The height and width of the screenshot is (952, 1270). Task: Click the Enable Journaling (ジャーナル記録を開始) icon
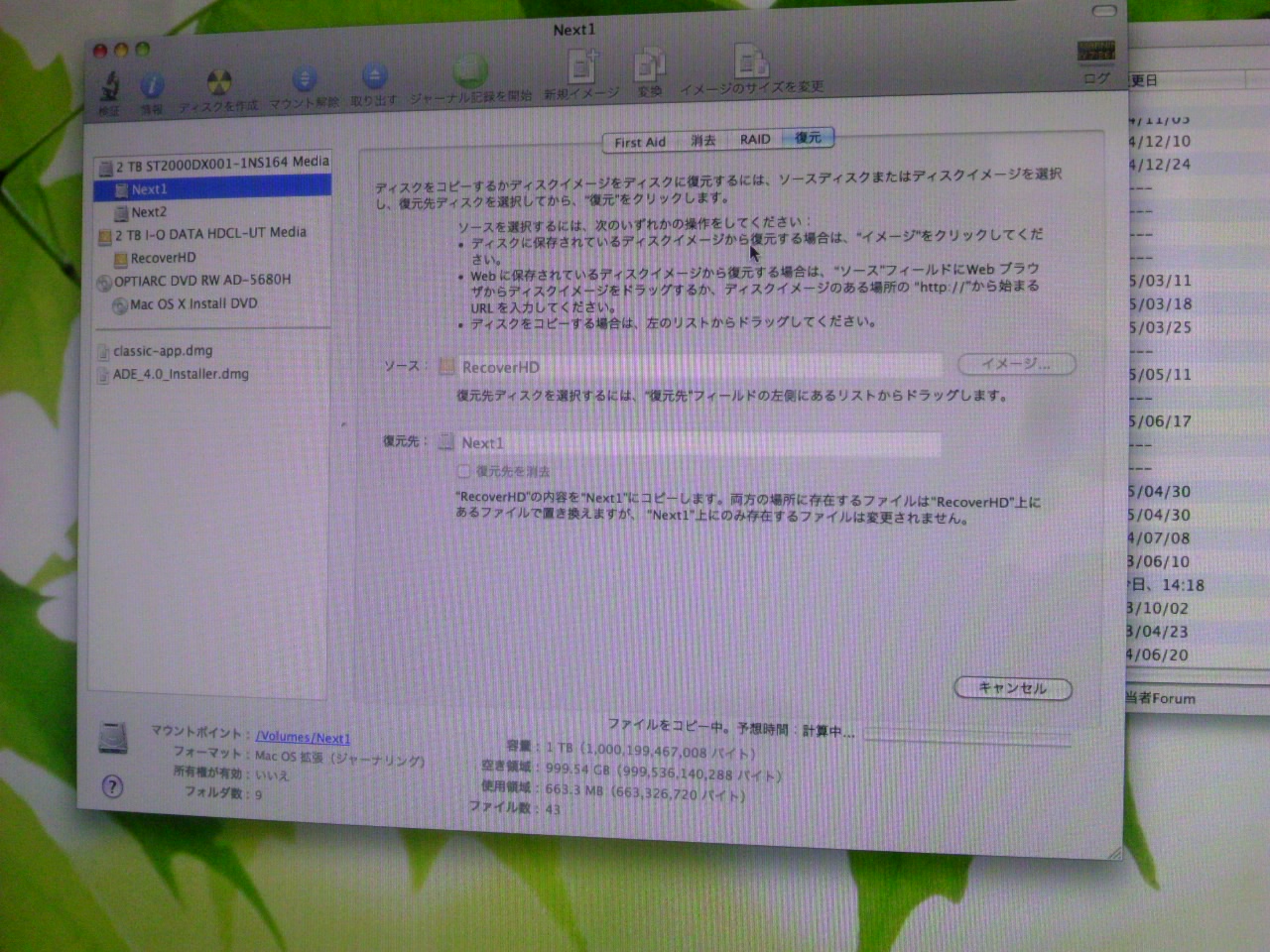point(471,73)
